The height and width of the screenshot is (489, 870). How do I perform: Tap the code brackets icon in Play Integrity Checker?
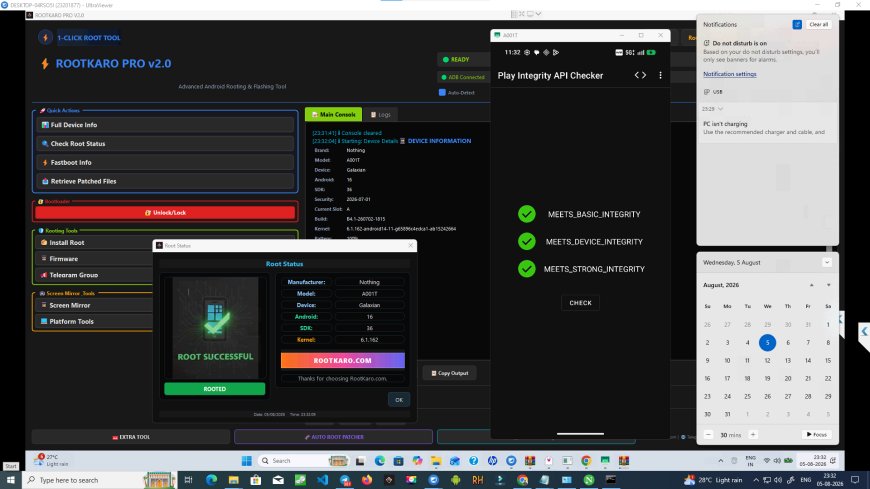coord(640,75)
